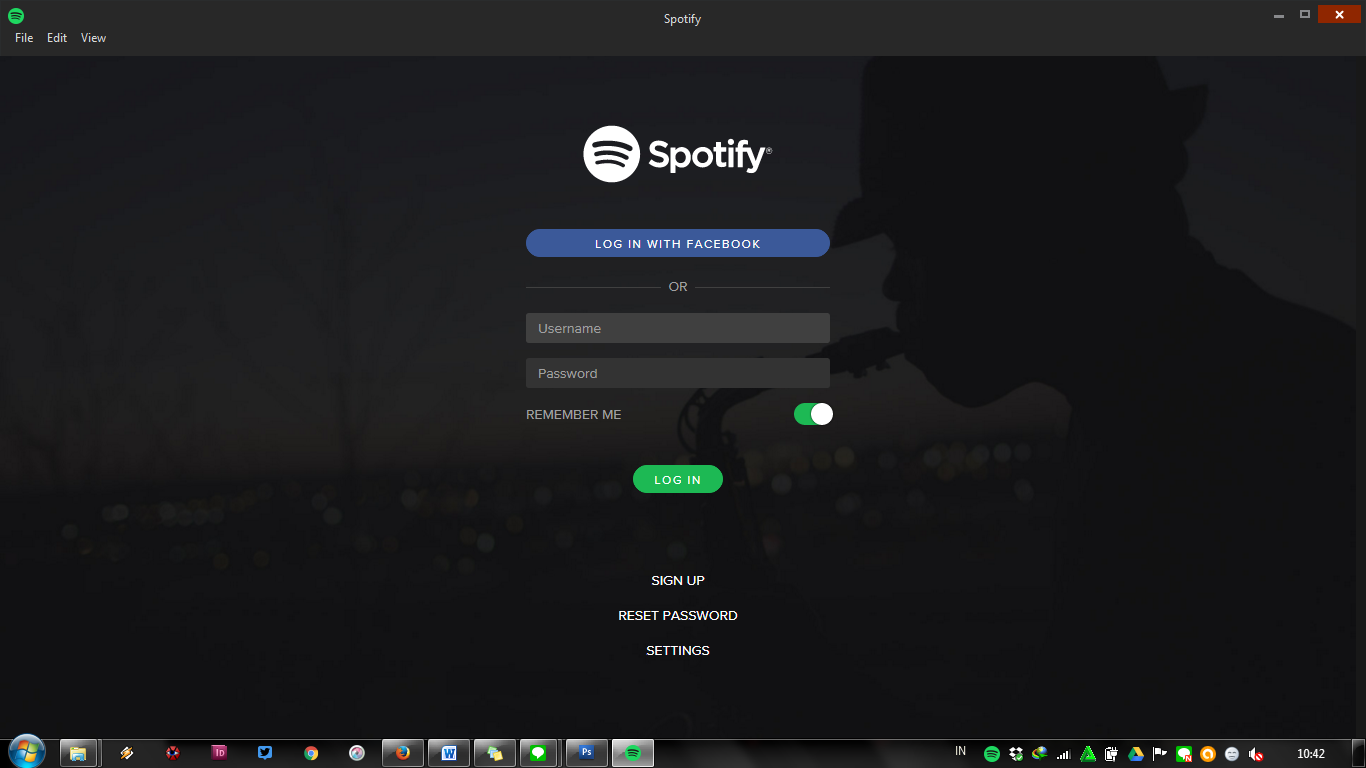Open the Settings link below Reset Password
The width and height of the screenshot is (1366, 768).
pos(678,650)
